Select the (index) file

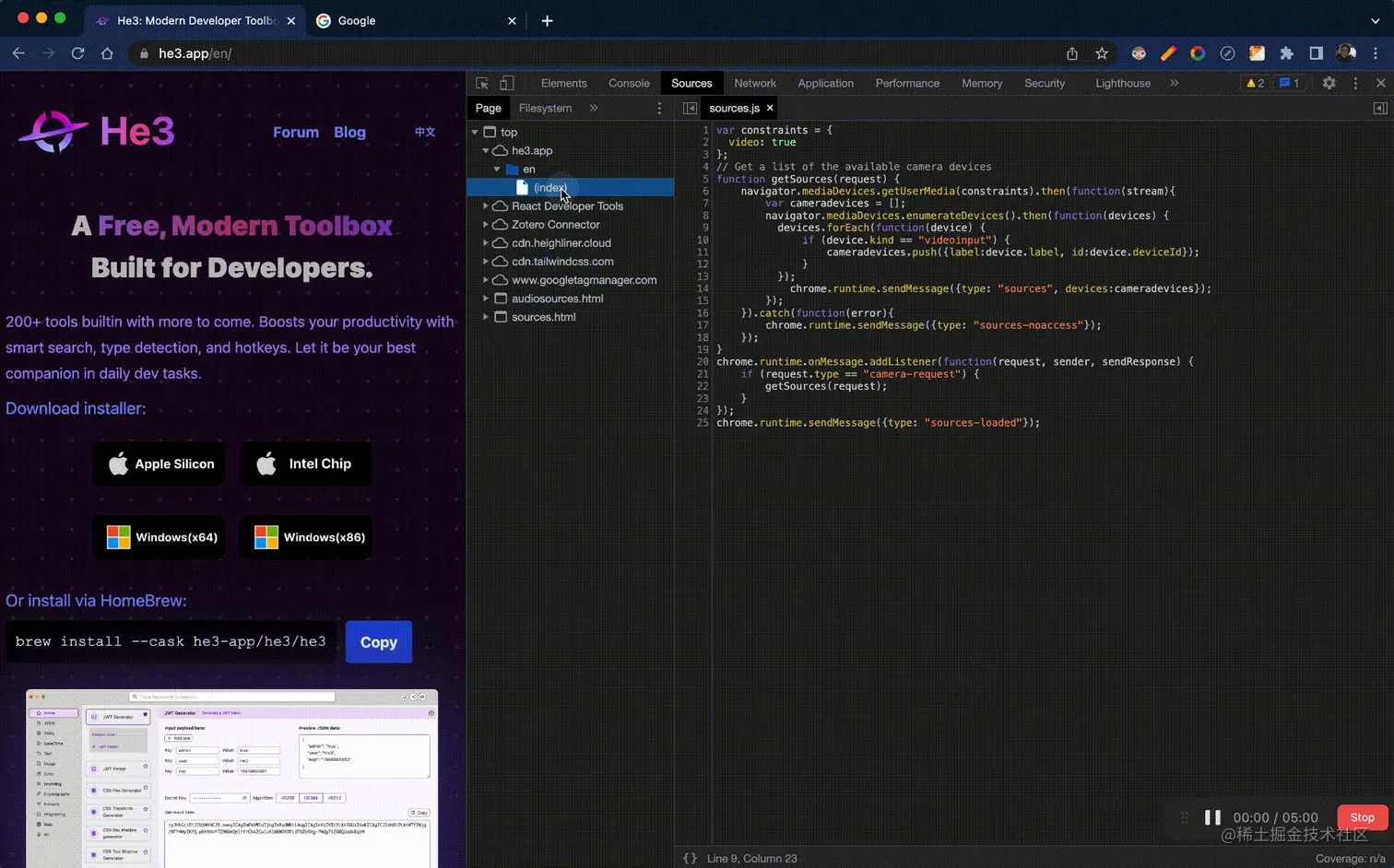point(570,187)
